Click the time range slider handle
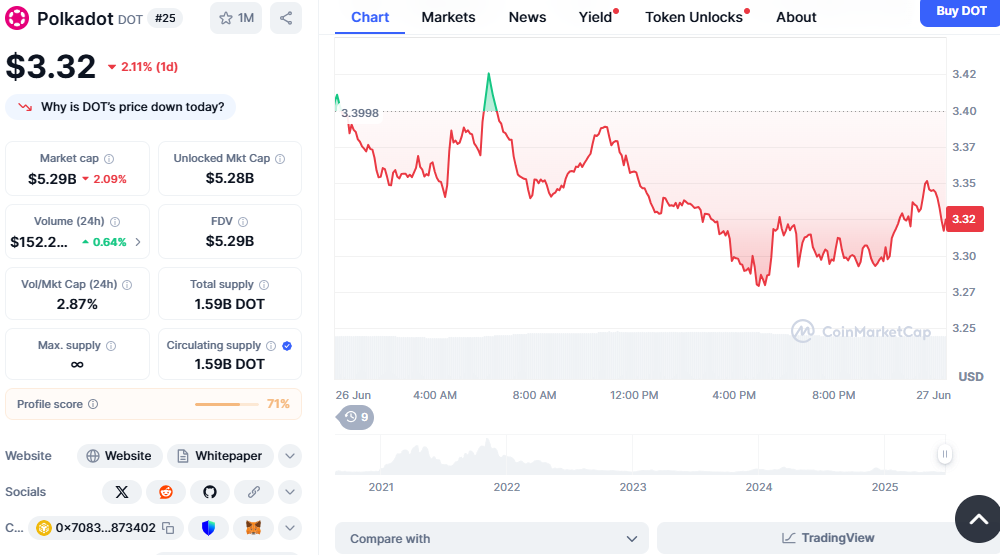 (x=945, y=454)
